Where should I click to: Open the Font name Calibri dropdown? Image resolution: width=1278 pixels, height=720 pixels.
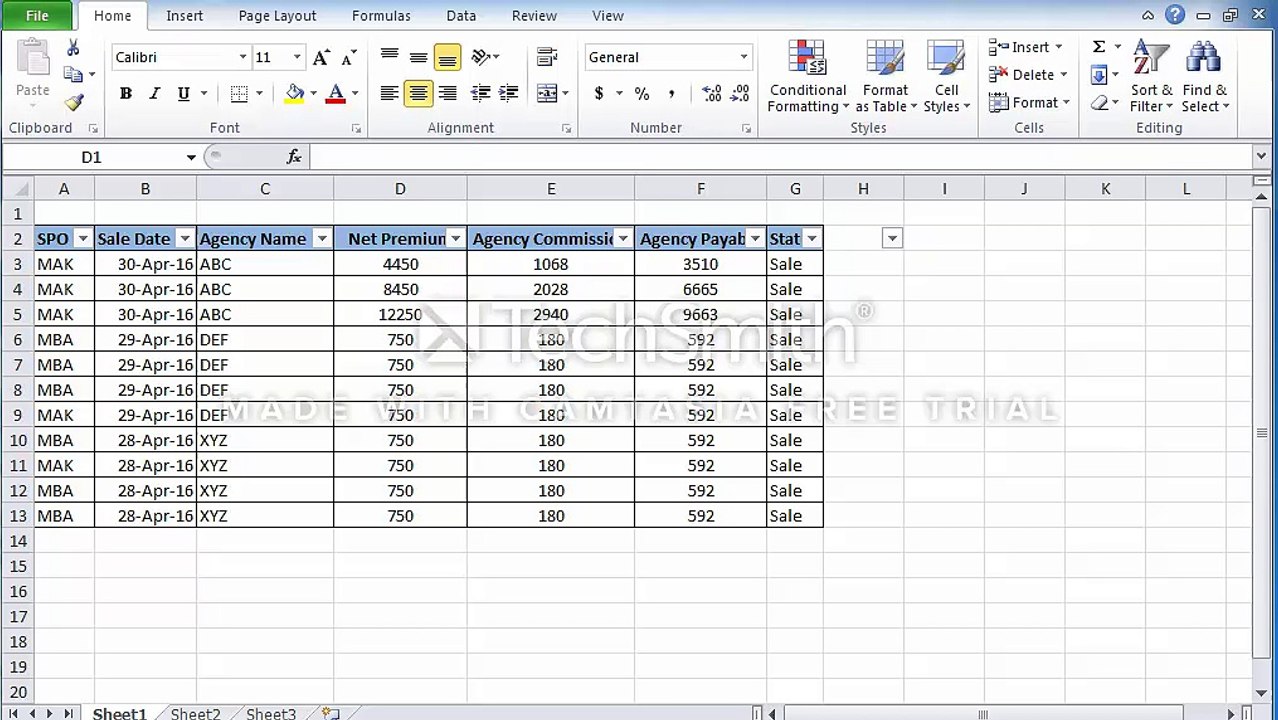click(242, 58)
